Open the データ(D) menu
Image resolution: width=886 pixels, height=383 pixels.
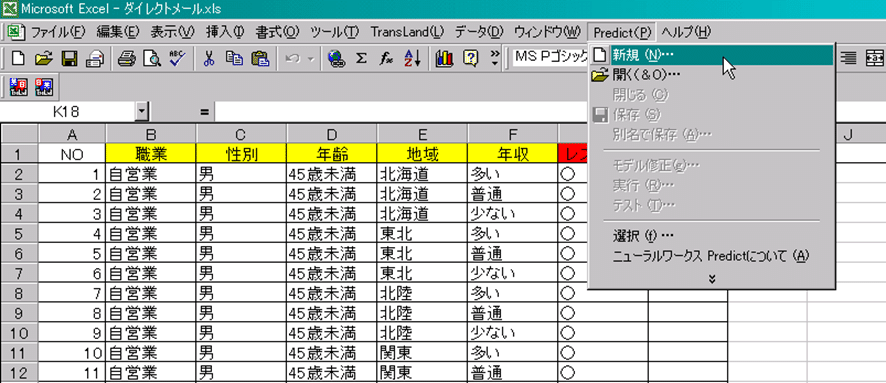[479, 32]
